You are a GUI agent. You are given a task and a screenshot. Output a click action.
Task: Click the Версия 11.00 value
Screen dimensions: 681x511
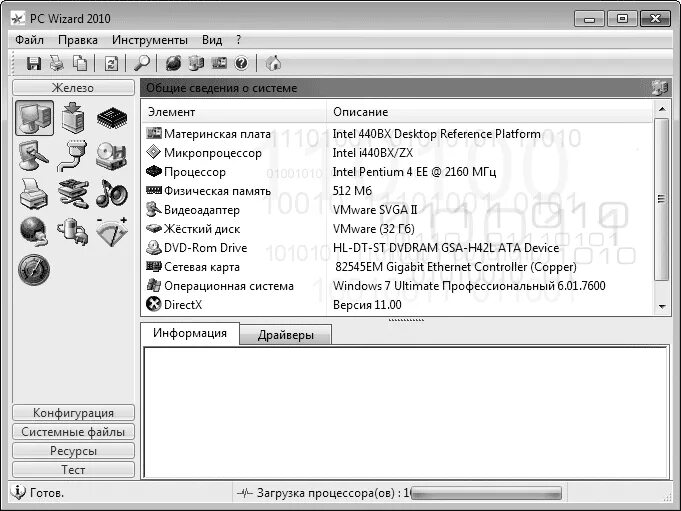point(367,305)
